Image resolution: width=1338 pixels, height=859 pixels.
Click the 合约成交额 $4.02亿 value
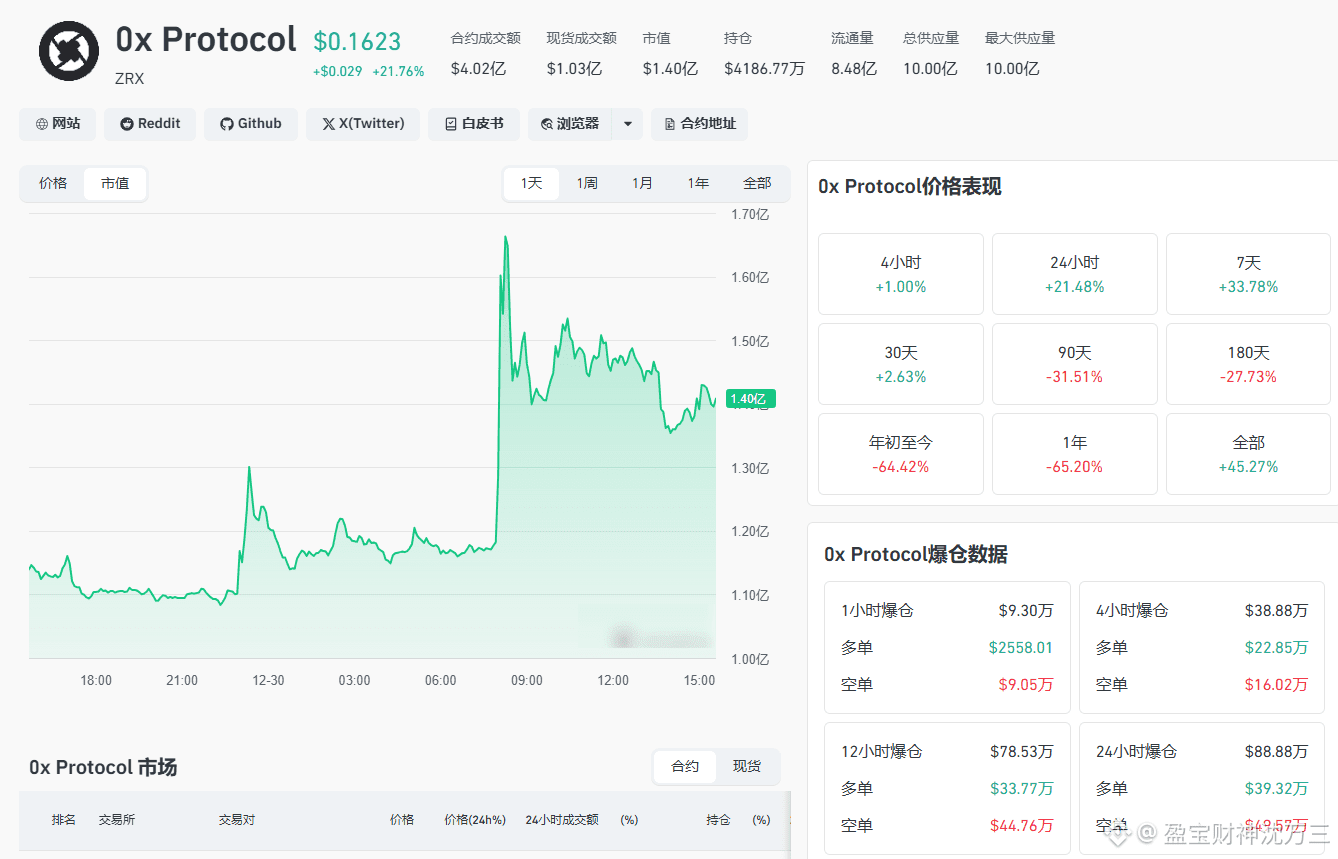click(478, 69)
